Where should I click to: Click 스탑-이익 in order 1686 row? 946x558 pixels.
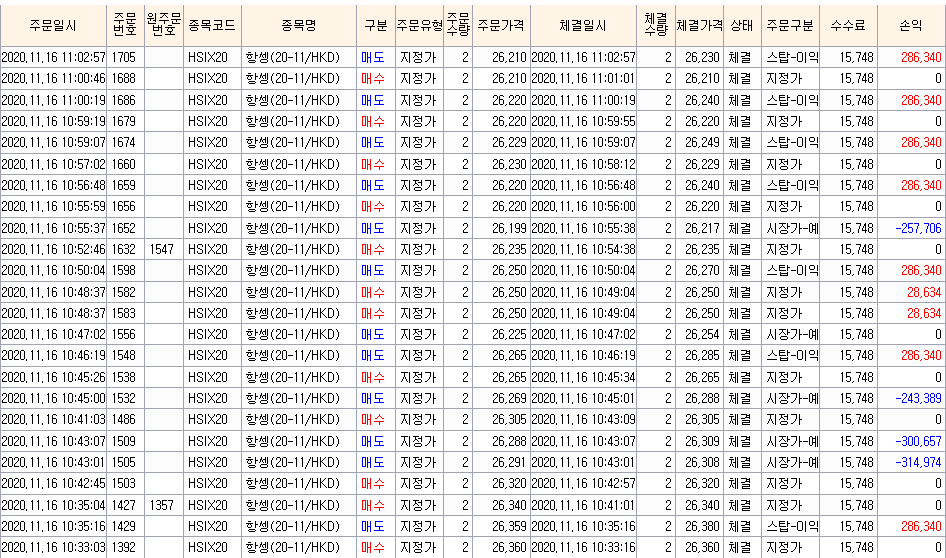792,100
